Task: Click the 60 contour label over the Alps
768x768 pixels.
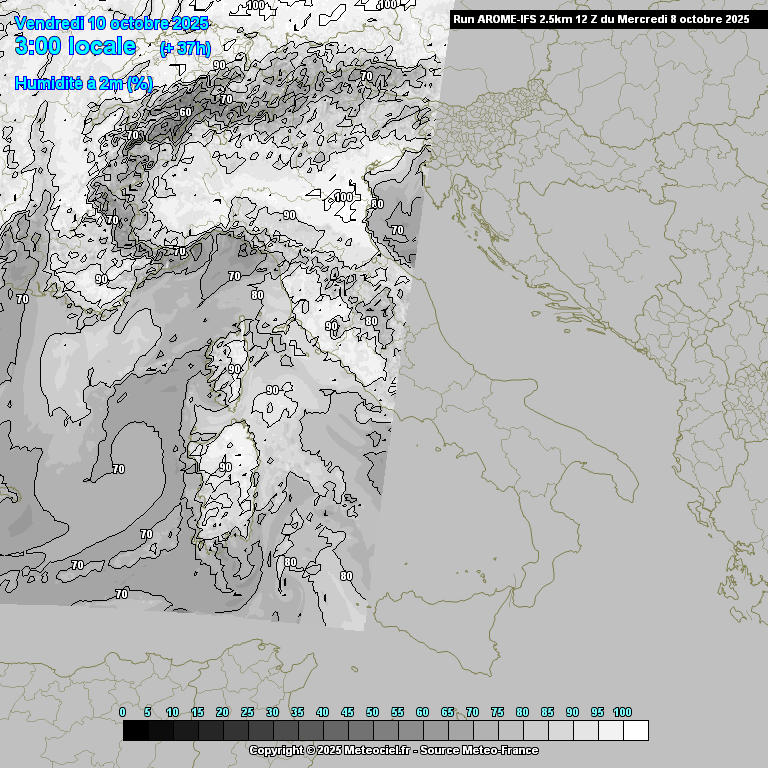Action: [x=185, y=112]
